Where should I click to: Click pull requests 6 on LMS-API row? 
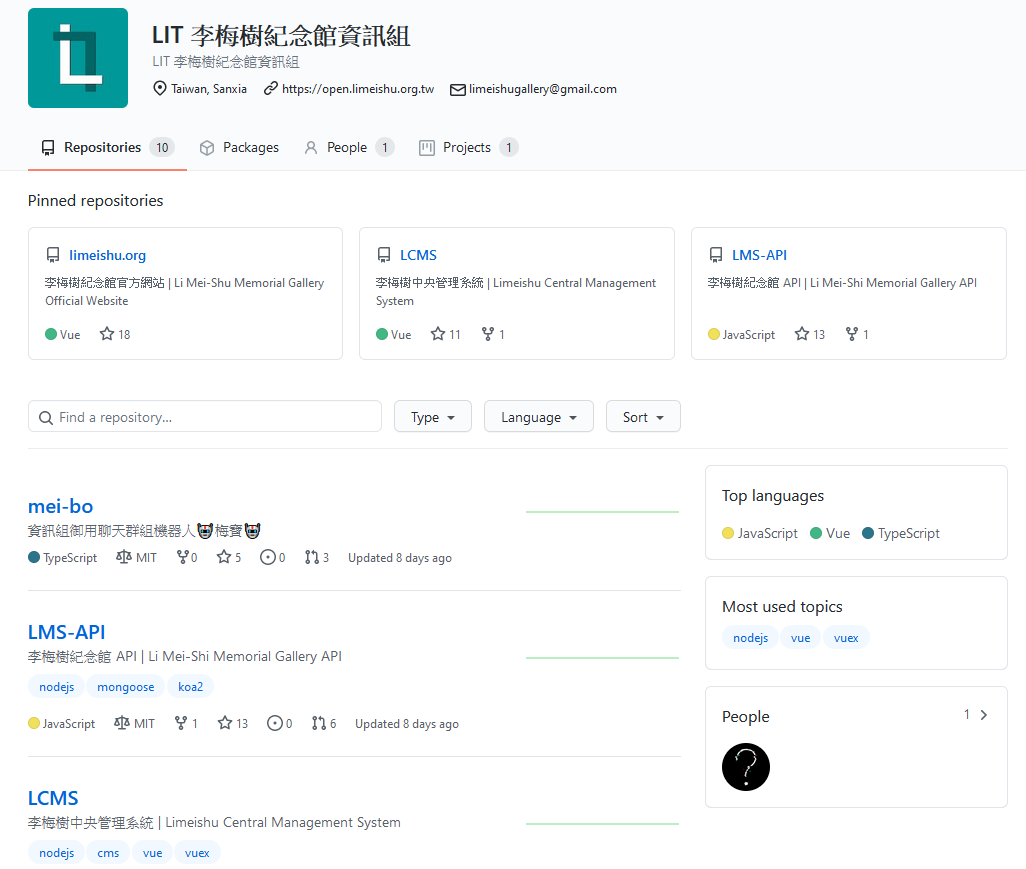pyautogui.click(x=324, y=723)
